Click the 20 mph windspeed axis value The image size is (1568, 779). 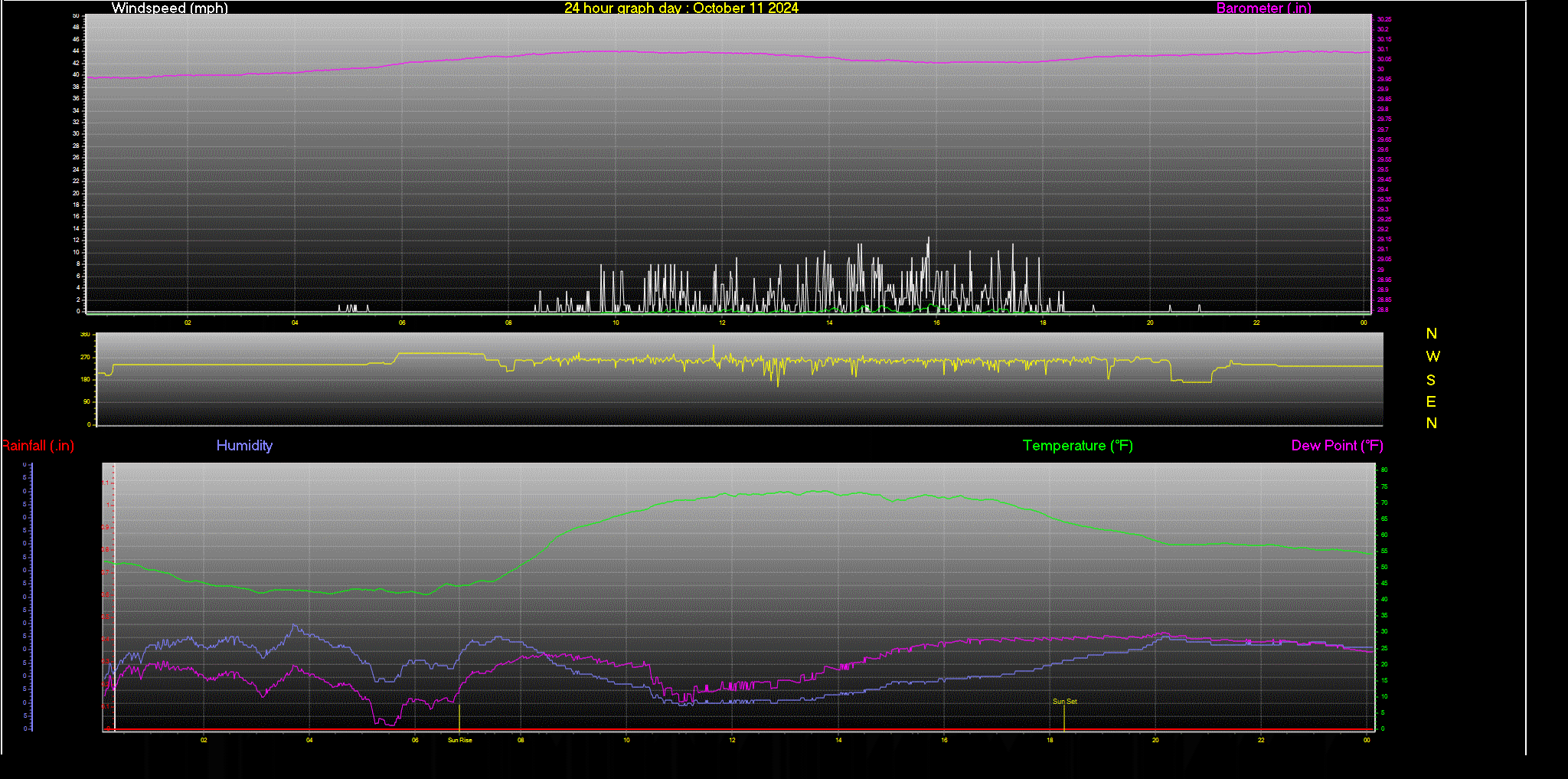[76, 193]
